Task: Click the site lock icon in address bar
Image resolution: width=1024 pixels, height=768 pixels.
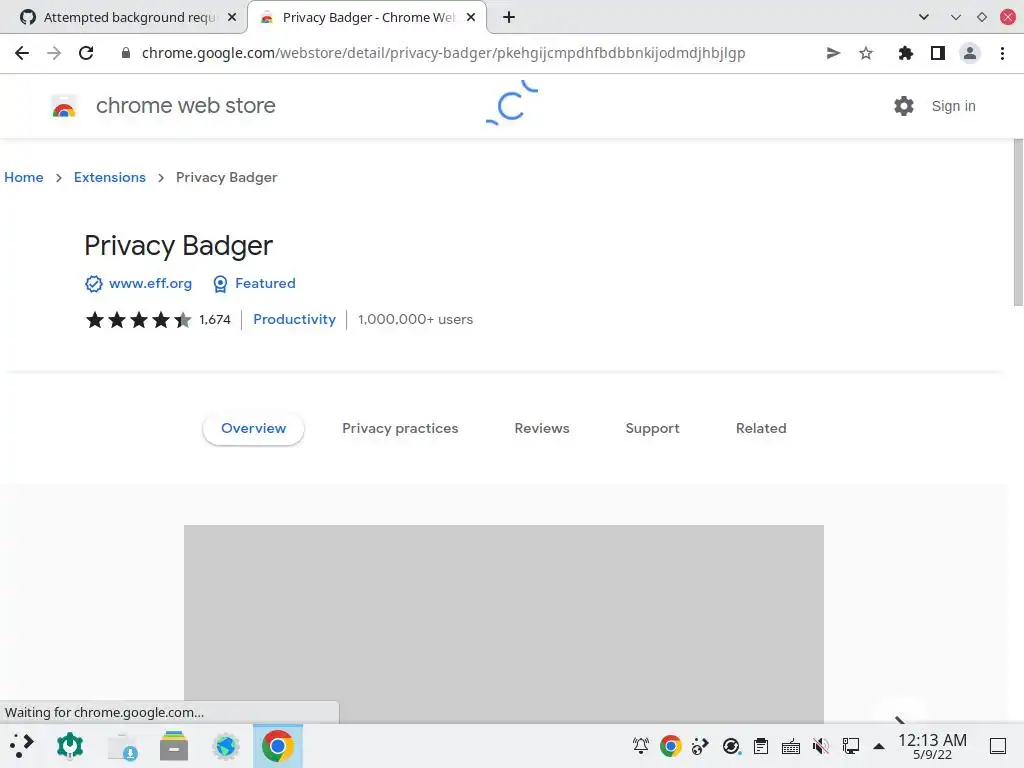Action: coord(126,53)
